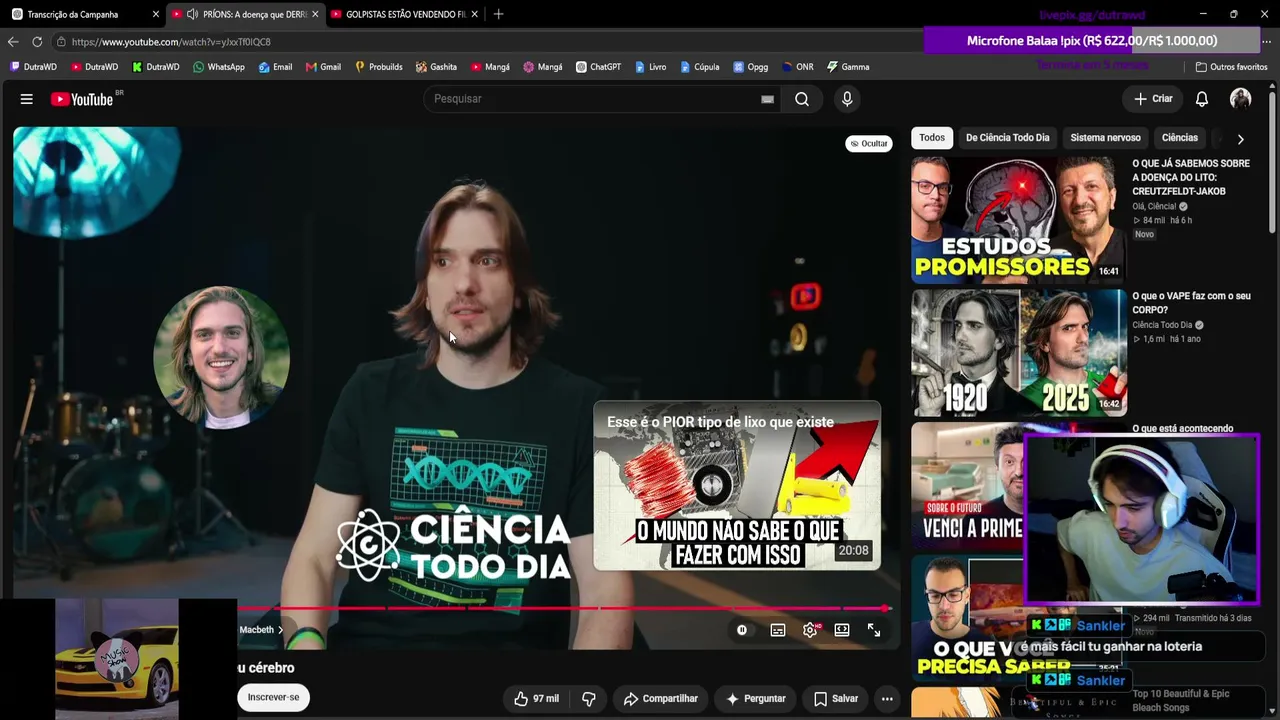
Task: Select the Todos filter chip
Action: (932, 138)
